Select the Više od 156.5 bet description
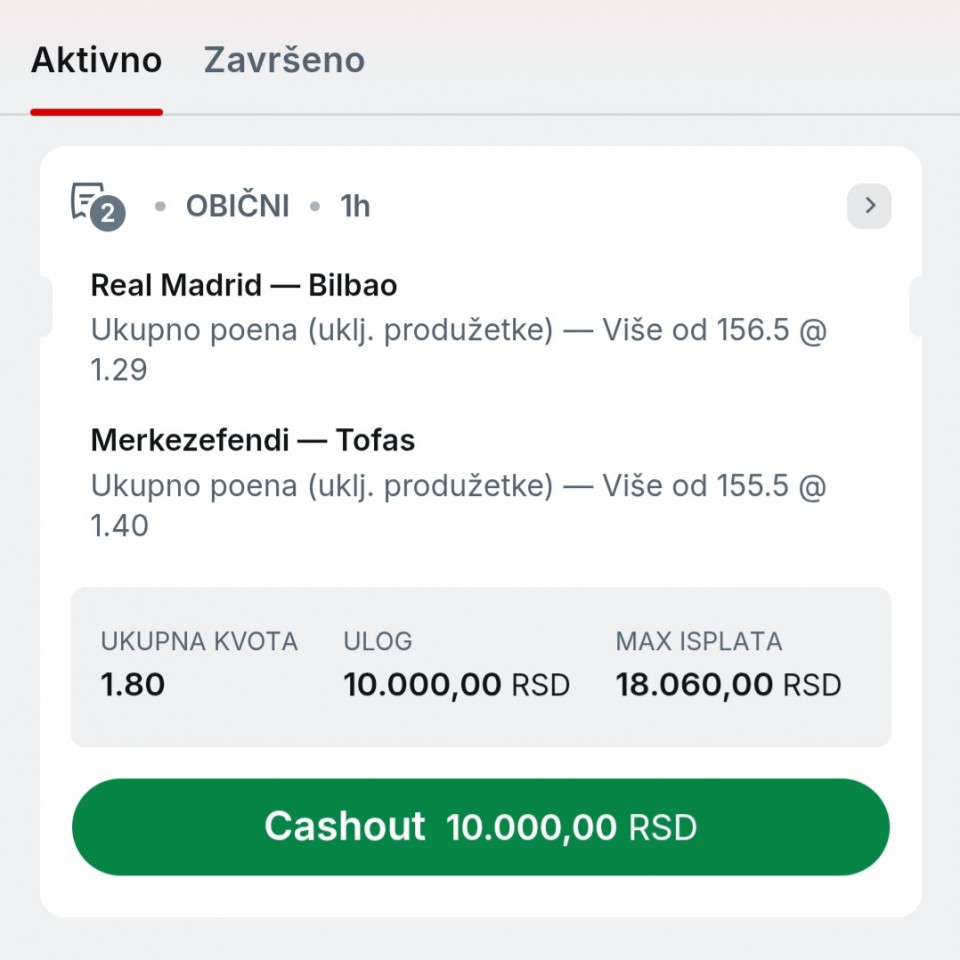This screenshot has height=960, width=960. pos(458,330)
